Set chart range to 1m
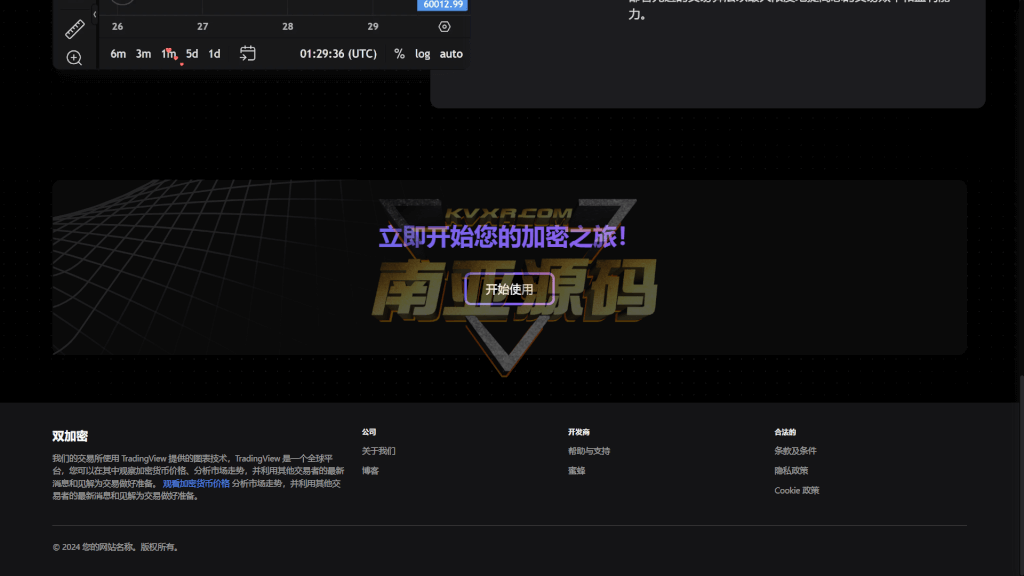This screenshot has width=1024, height=576. [x=168, y=54]
